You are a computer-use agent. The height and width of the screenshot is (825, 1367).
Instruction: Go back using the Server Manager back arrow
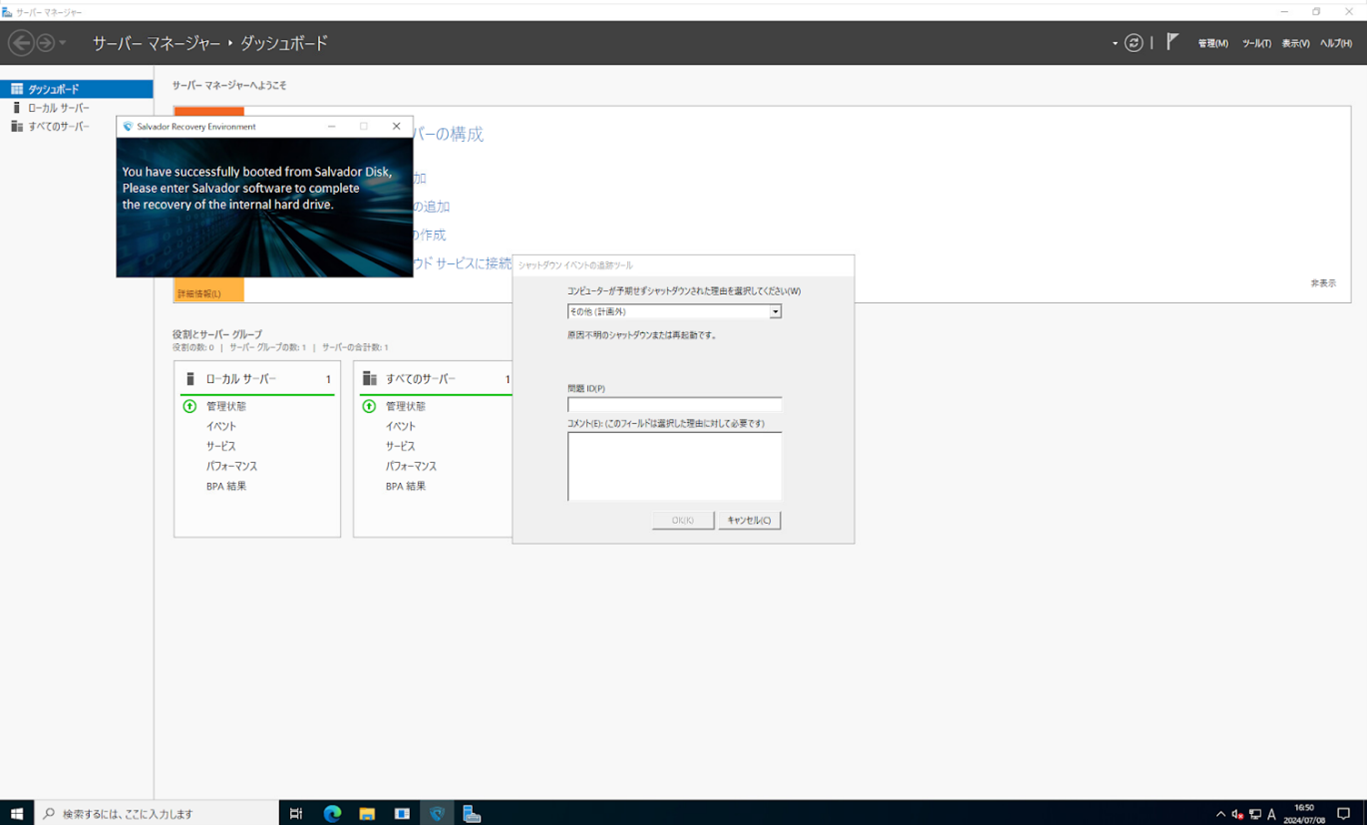pos(21,43)
